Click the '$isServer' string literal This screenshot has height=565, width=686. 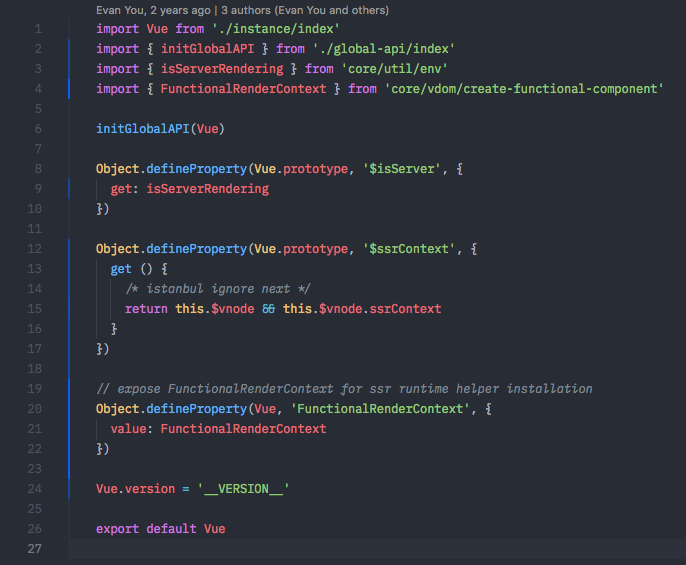[x=401, y=169]
